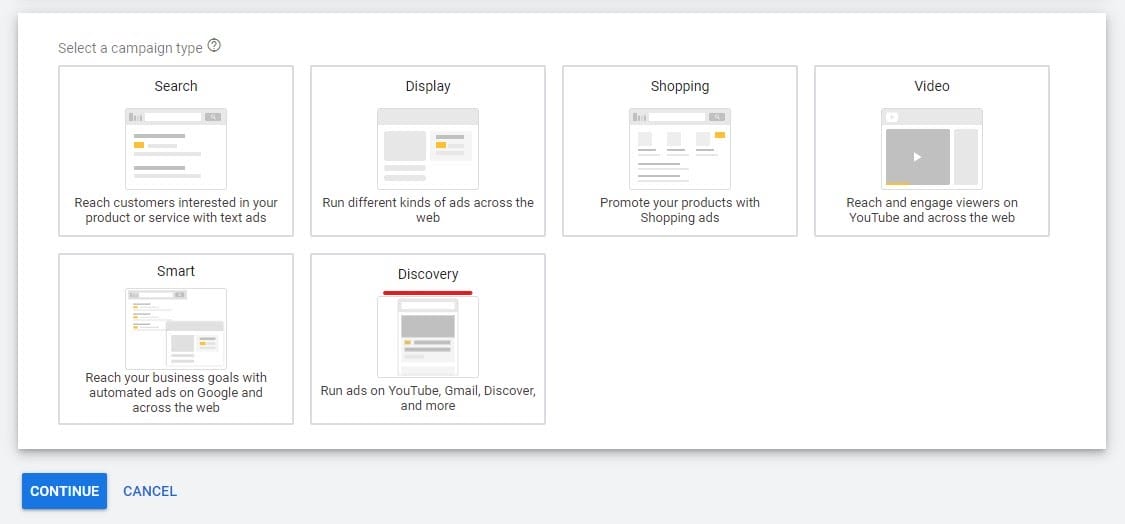
Task: Choose the Search card title
Action: point(176,86)
